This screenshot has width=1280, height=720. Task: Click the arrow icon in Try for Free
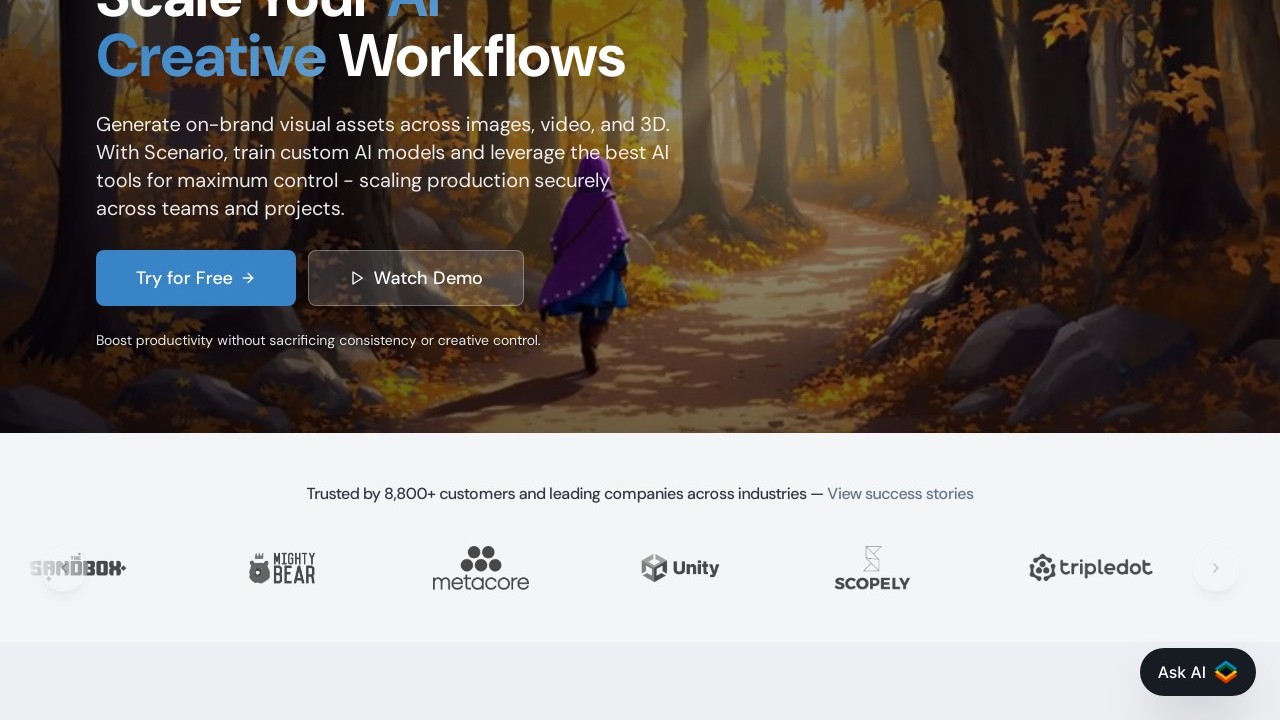pos(248,278)
